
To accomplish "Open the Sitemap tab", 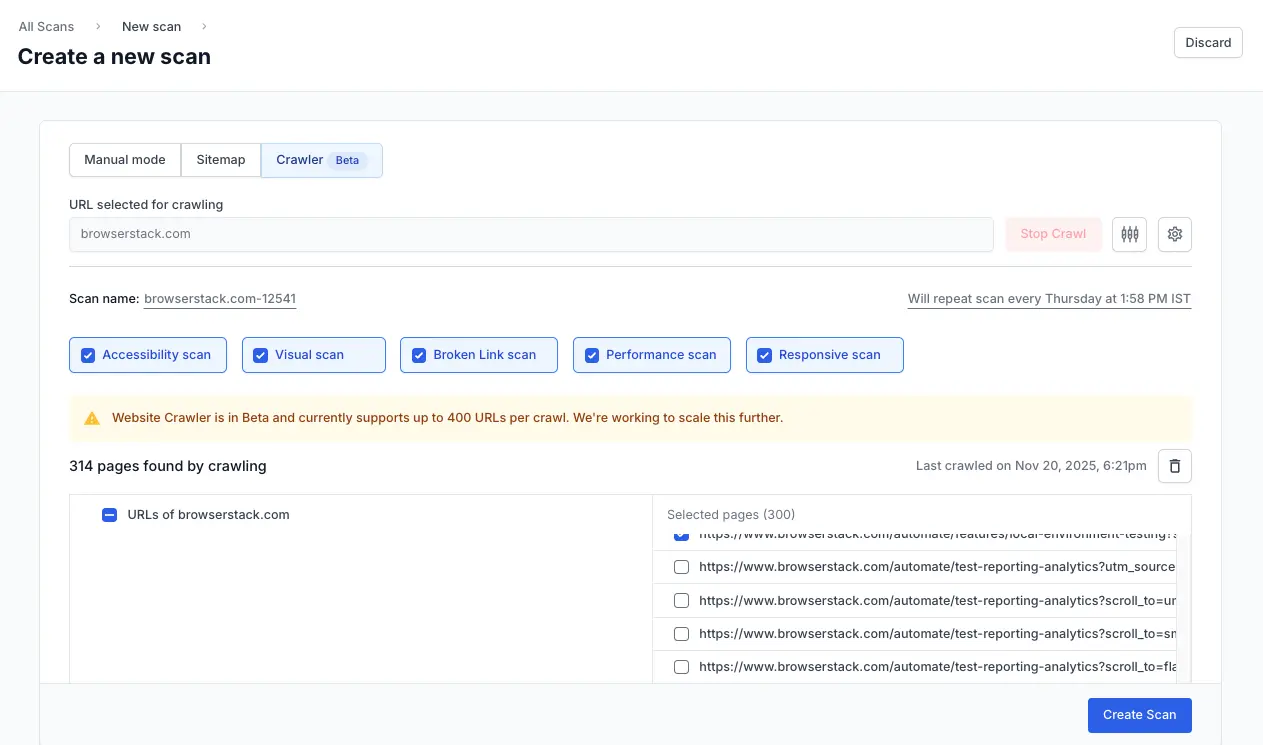I will point(220,159).
